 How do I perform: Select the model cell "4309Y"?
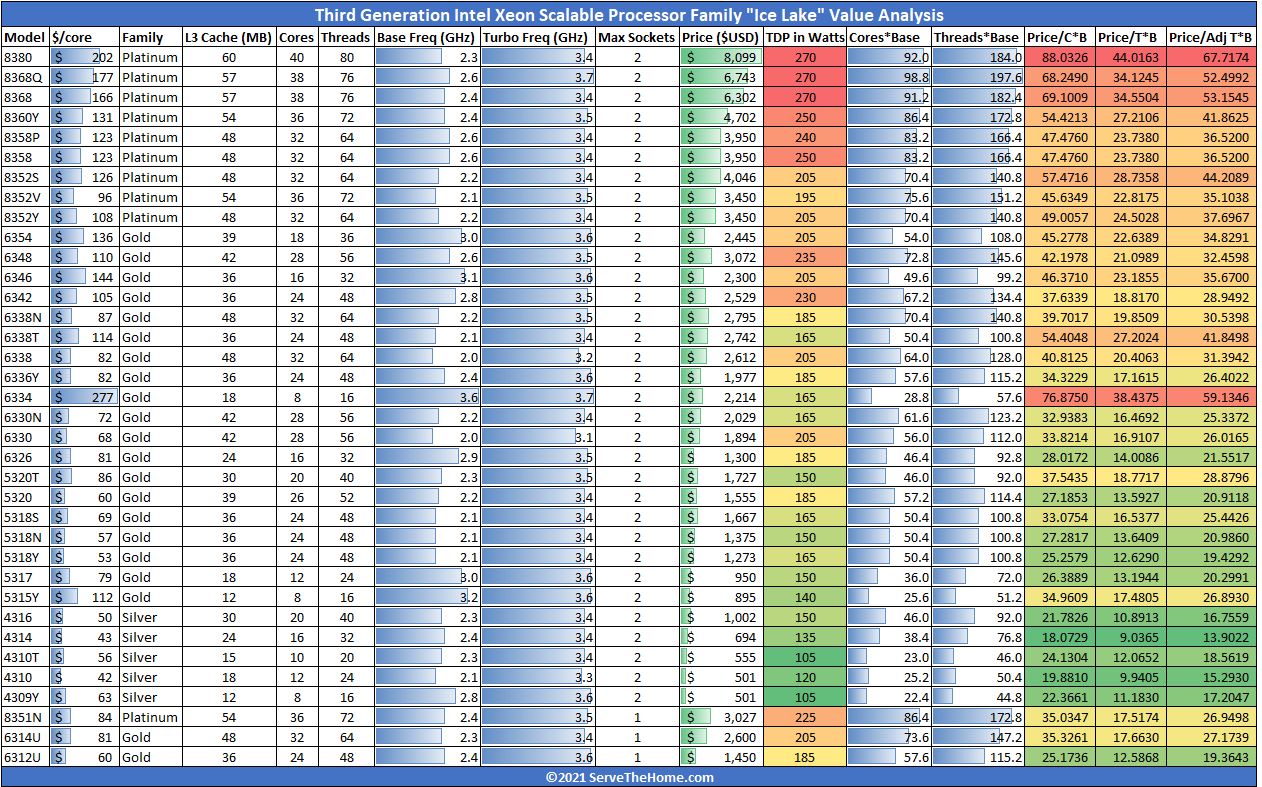(x=26, y=697)
